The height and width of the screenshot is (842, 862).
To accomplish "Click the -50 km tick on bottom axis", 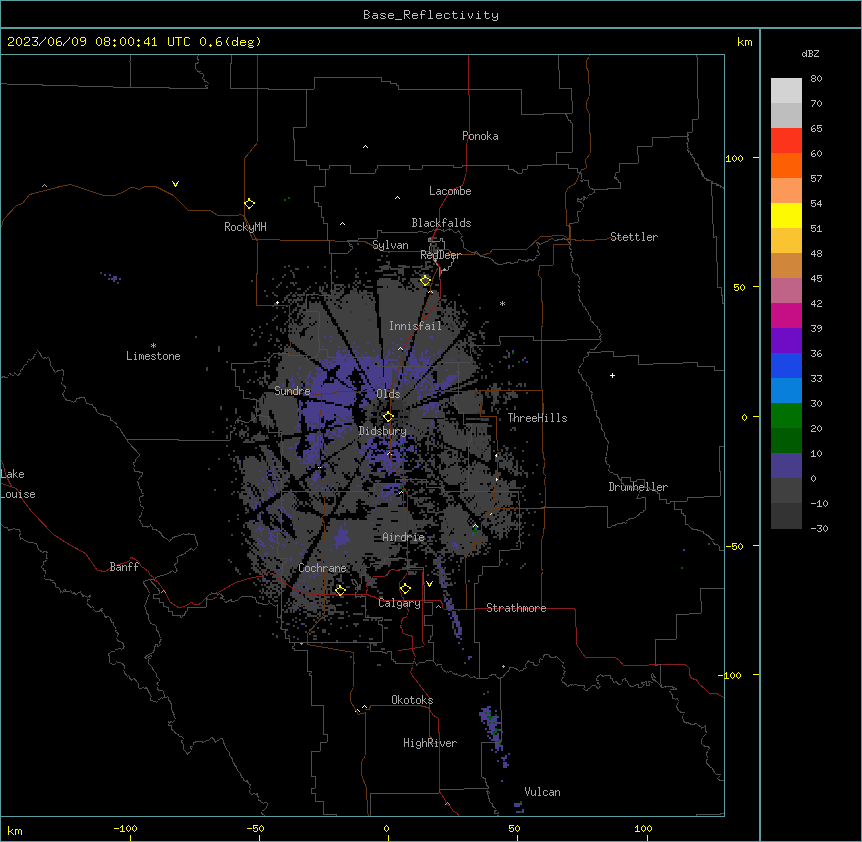I will (x=255, y=828).
